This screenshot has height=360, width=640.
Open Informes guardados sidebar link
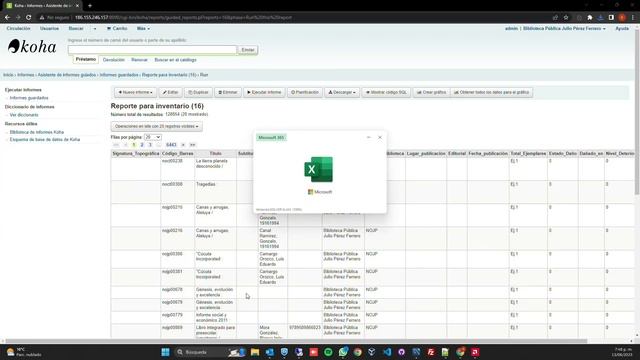(29, 98)
